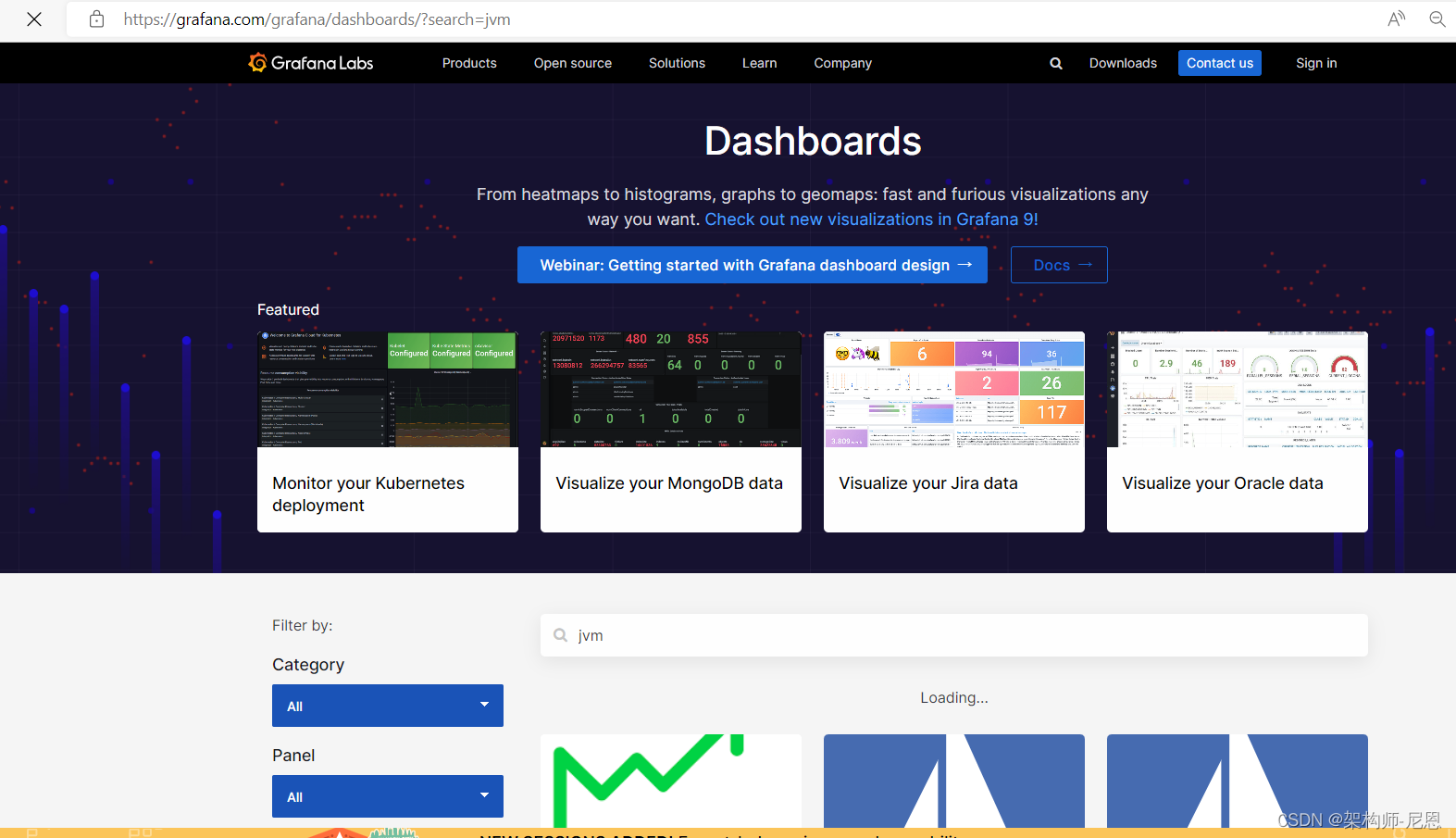Open the middle blue result card
The image size is (1456, 838).
point(954,781)
